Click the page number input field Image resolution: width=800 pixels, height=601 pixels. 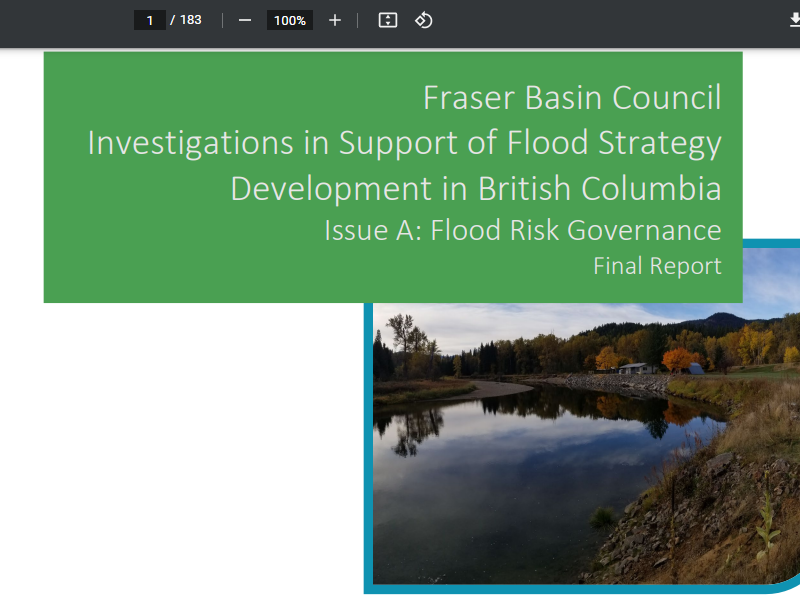[149, 20]
